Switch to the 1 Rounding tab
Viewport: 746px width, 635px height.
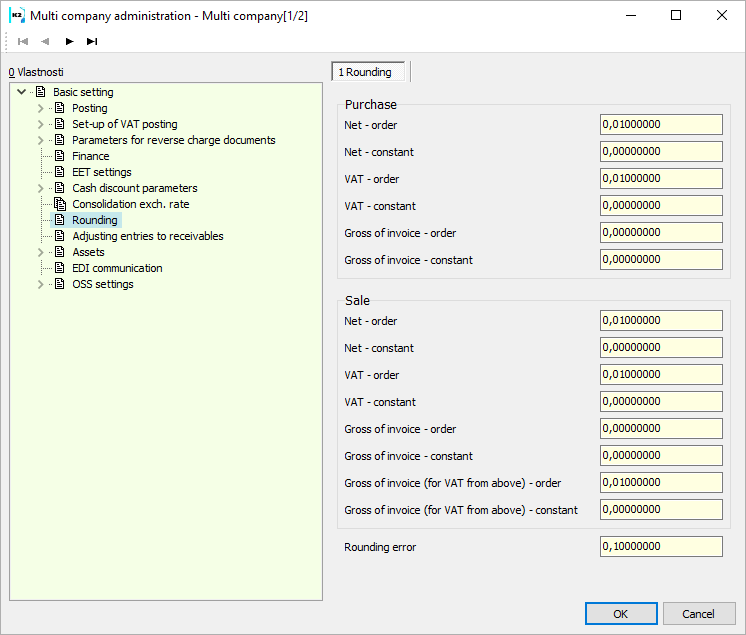click(x=368, y=72)
